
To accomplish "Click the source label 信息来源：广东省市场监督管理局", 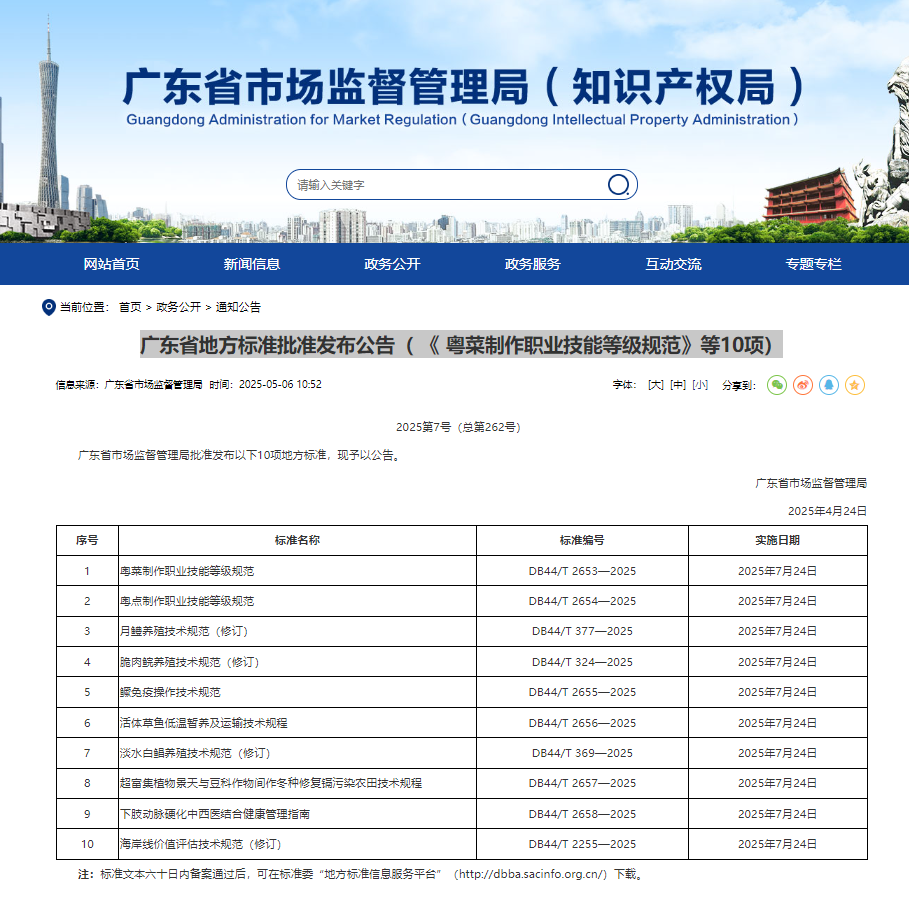I will click(129, 384).
